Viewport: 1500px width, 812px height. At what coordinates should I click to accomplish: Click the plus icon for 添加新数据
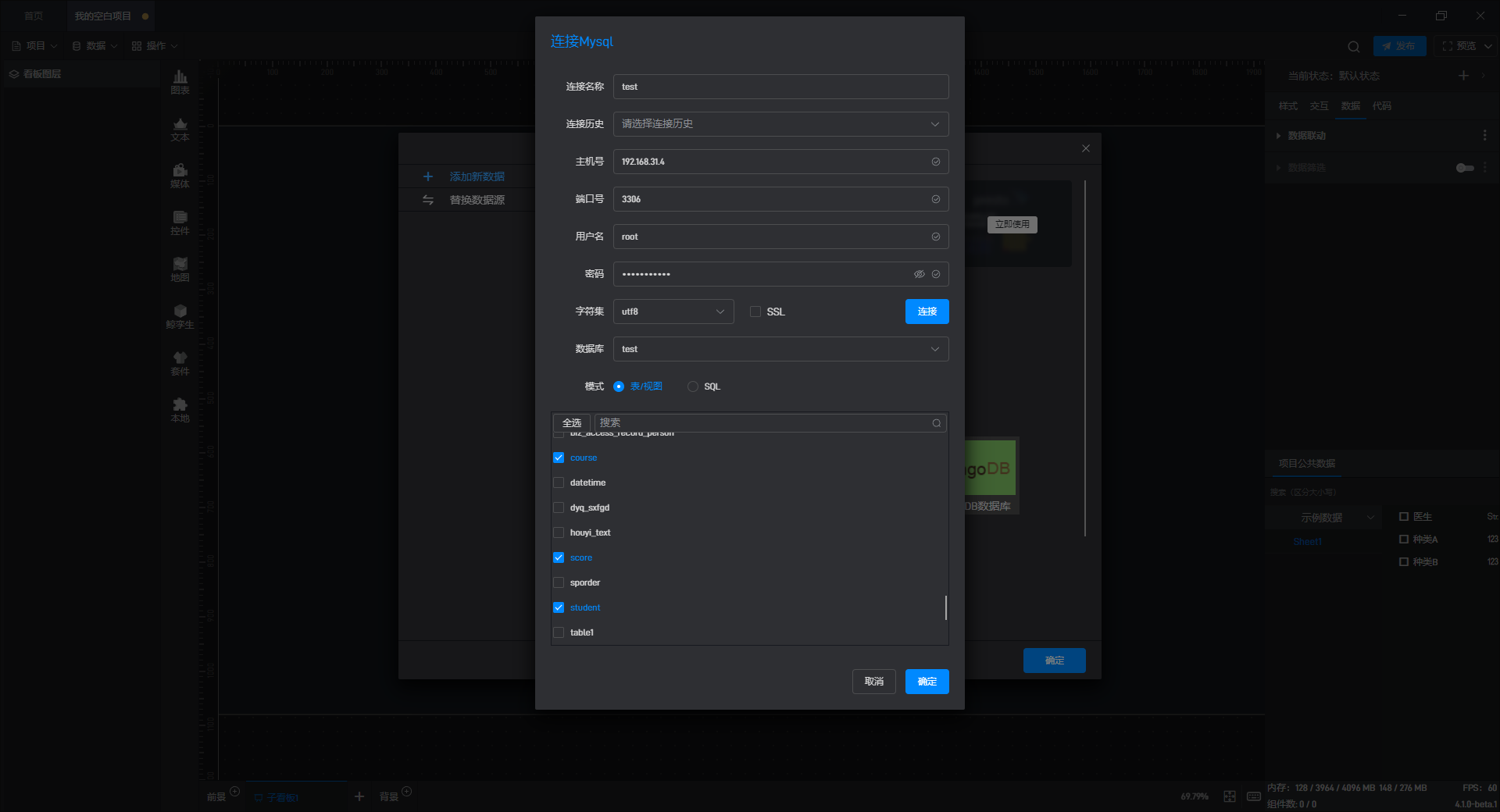pyautogui.click(x=427, y=176)
